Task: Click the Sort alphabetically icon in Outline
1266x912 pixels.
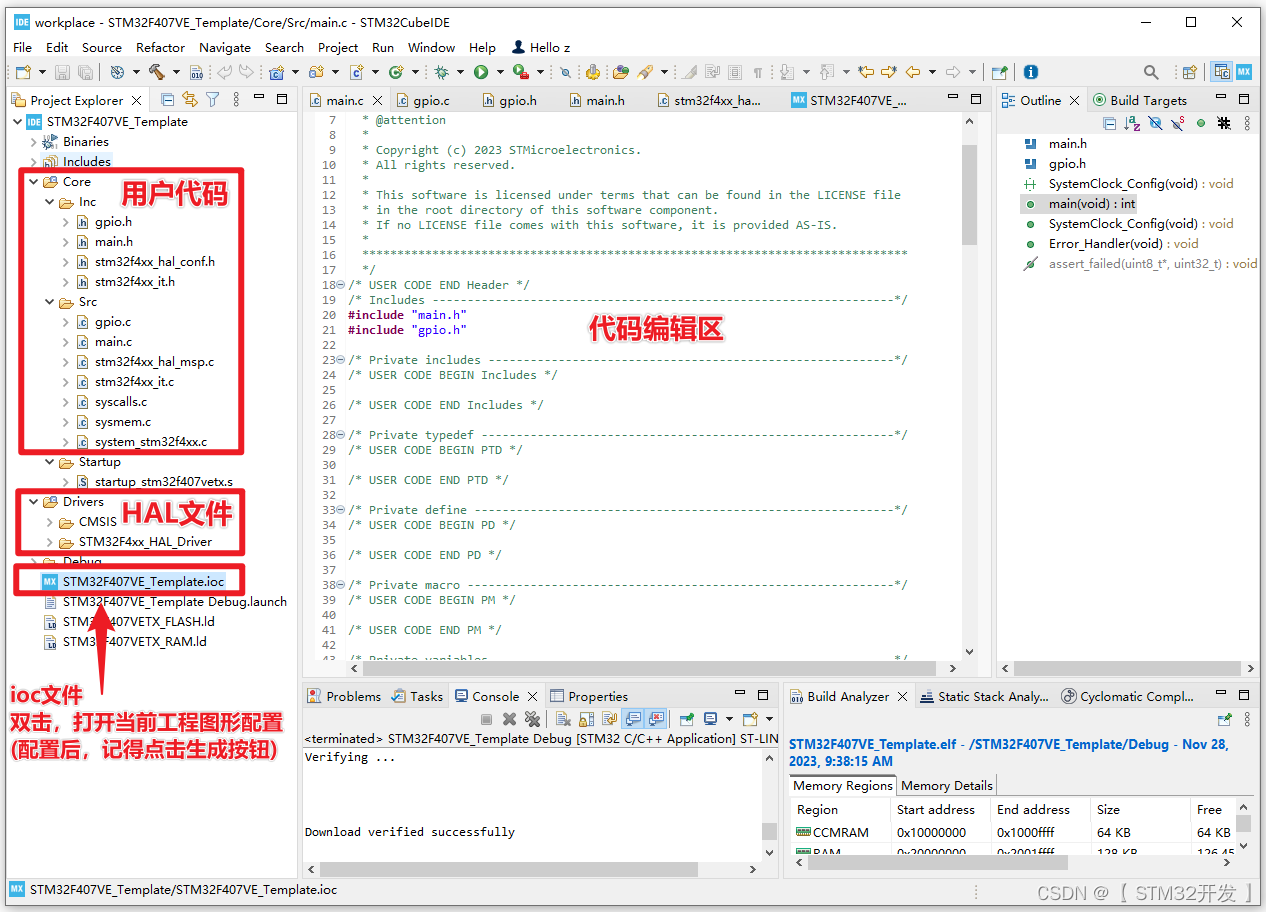Action: tap(1132, 123)
